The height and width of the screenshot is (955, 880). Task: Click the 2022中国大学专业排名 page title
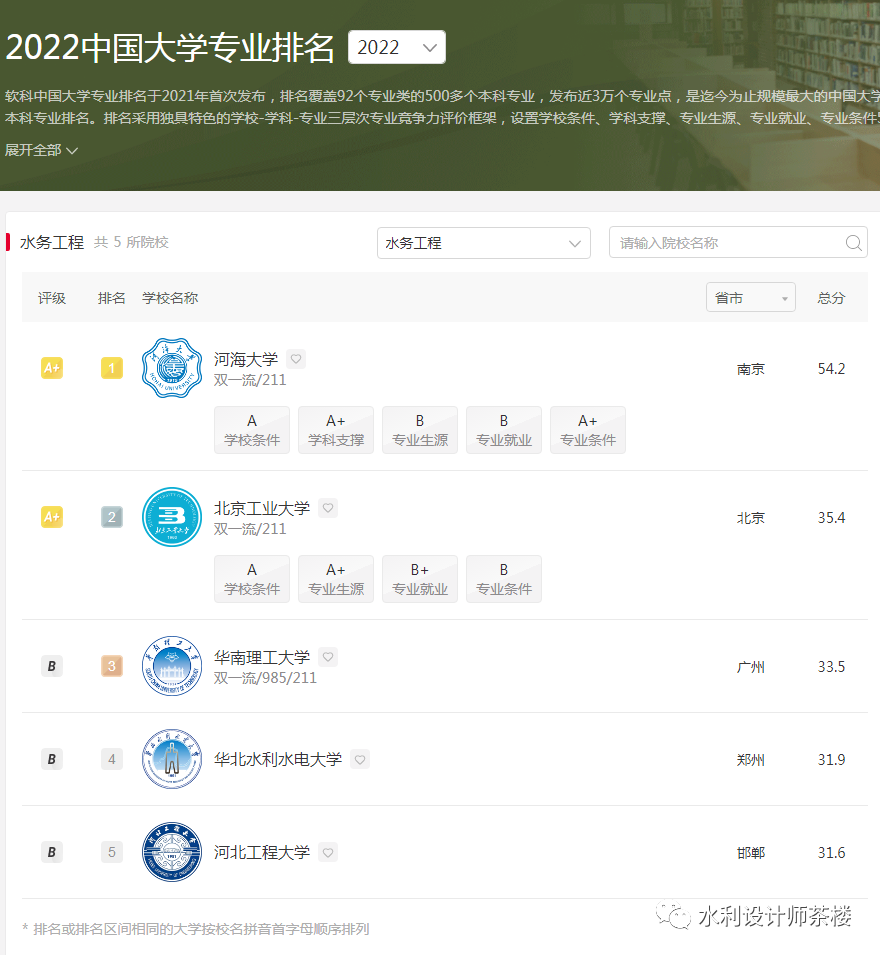click(170, 47)
